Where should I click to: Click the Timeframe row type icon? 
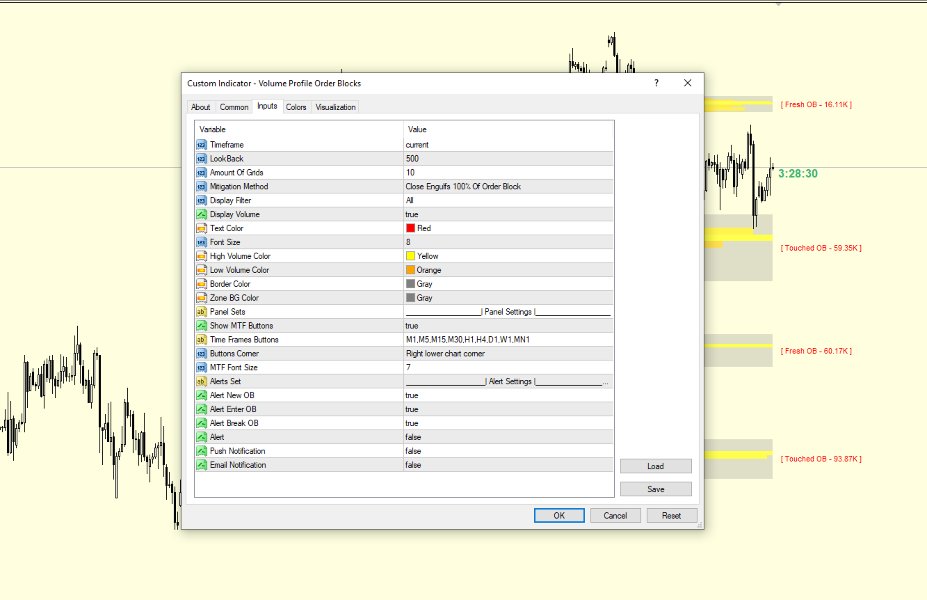(x=202, y=145)
